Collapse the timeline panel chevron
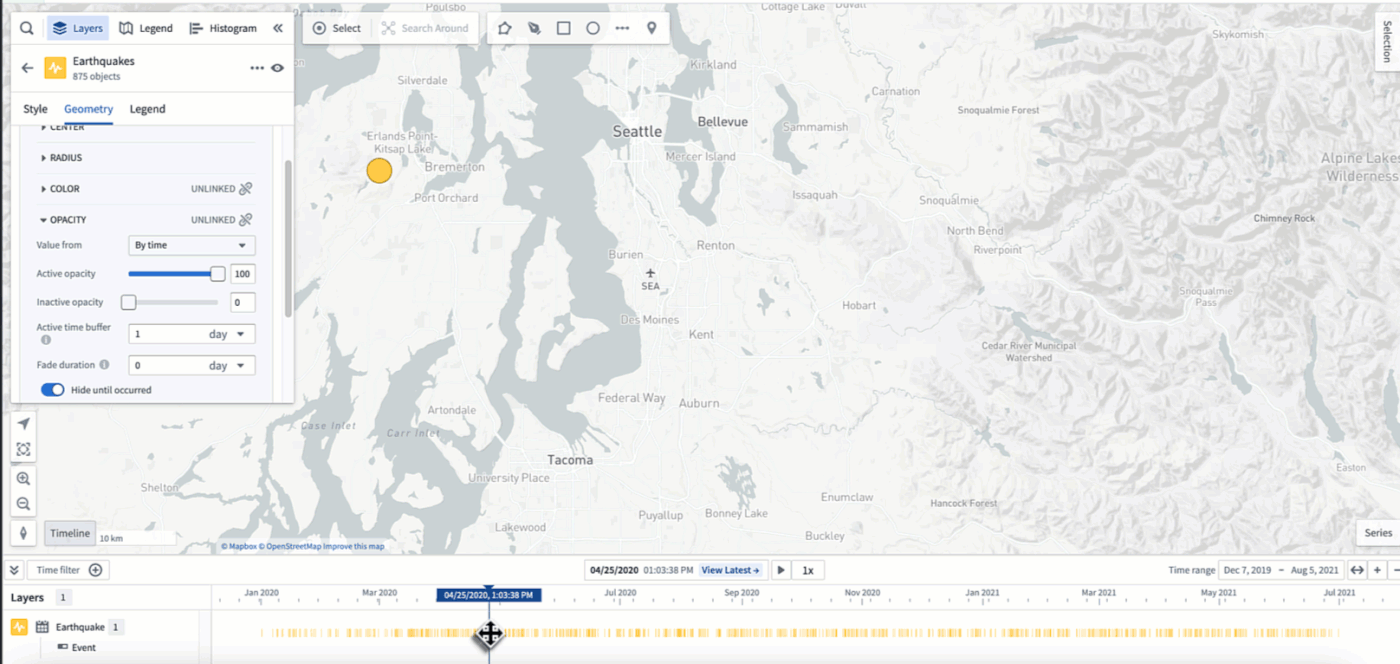This screenshot has width=1400, height=664. (15, 570)
